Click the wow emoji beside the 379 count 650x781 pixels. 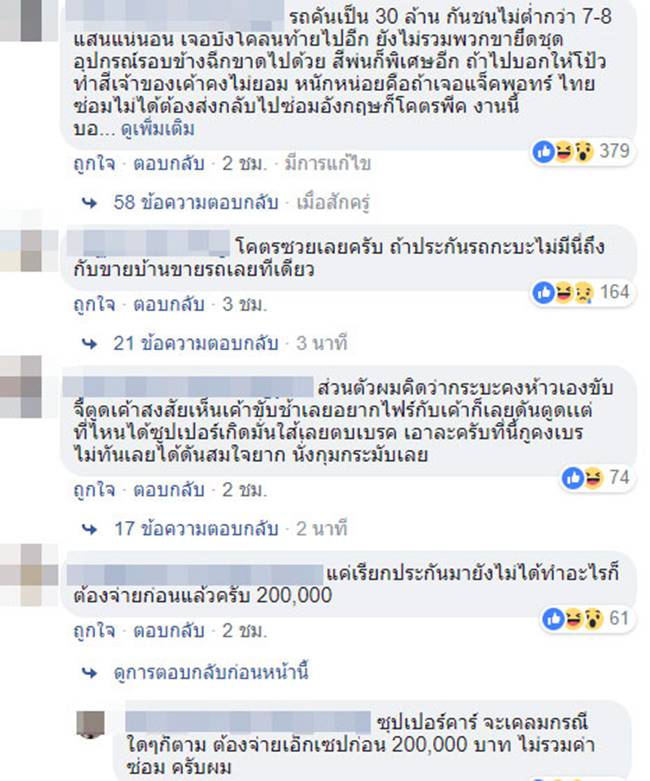coord(584,151)
